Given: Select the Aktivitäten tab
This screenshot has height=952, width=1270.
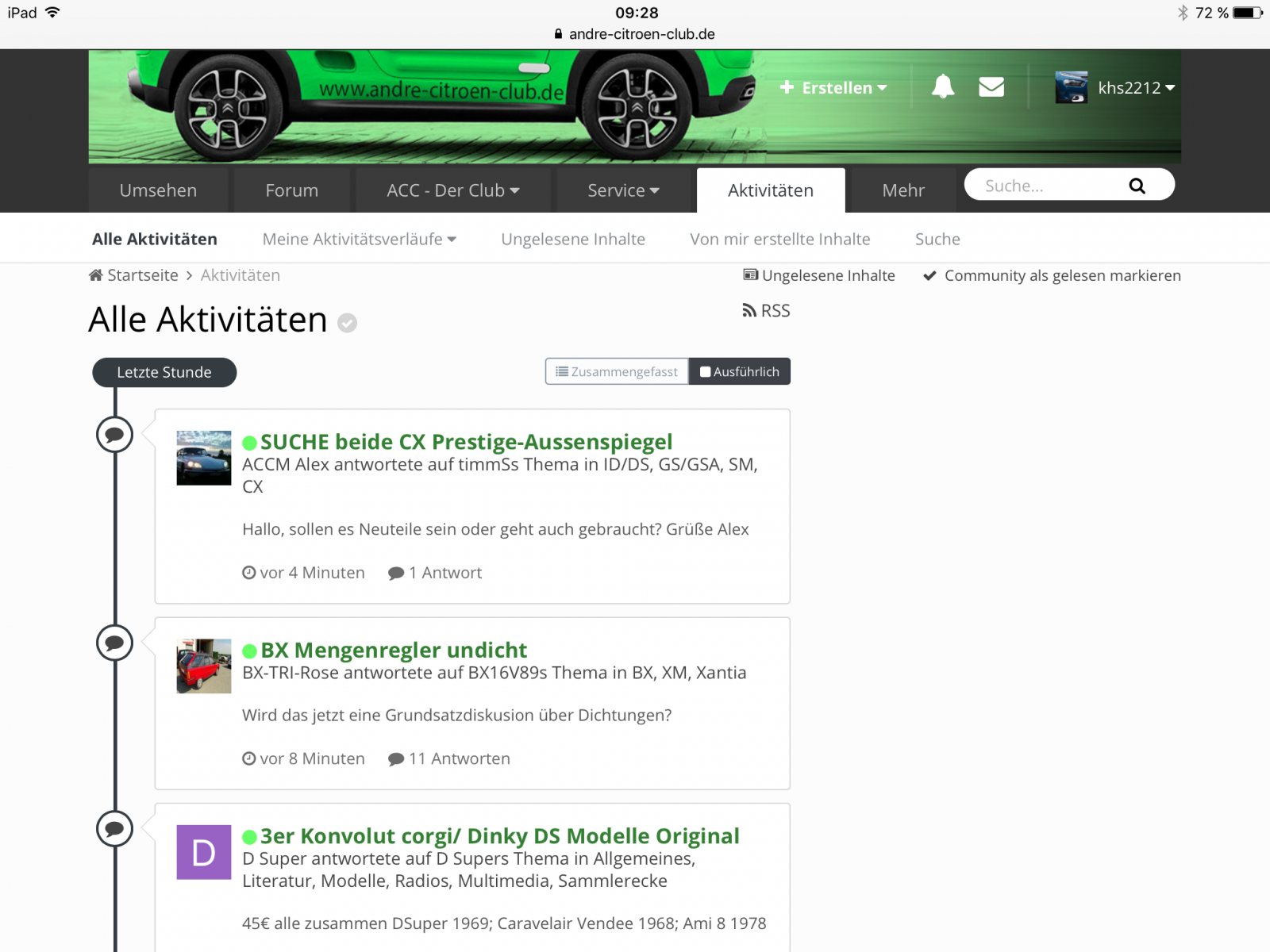Looking at the screenshot, I should 771,190.
